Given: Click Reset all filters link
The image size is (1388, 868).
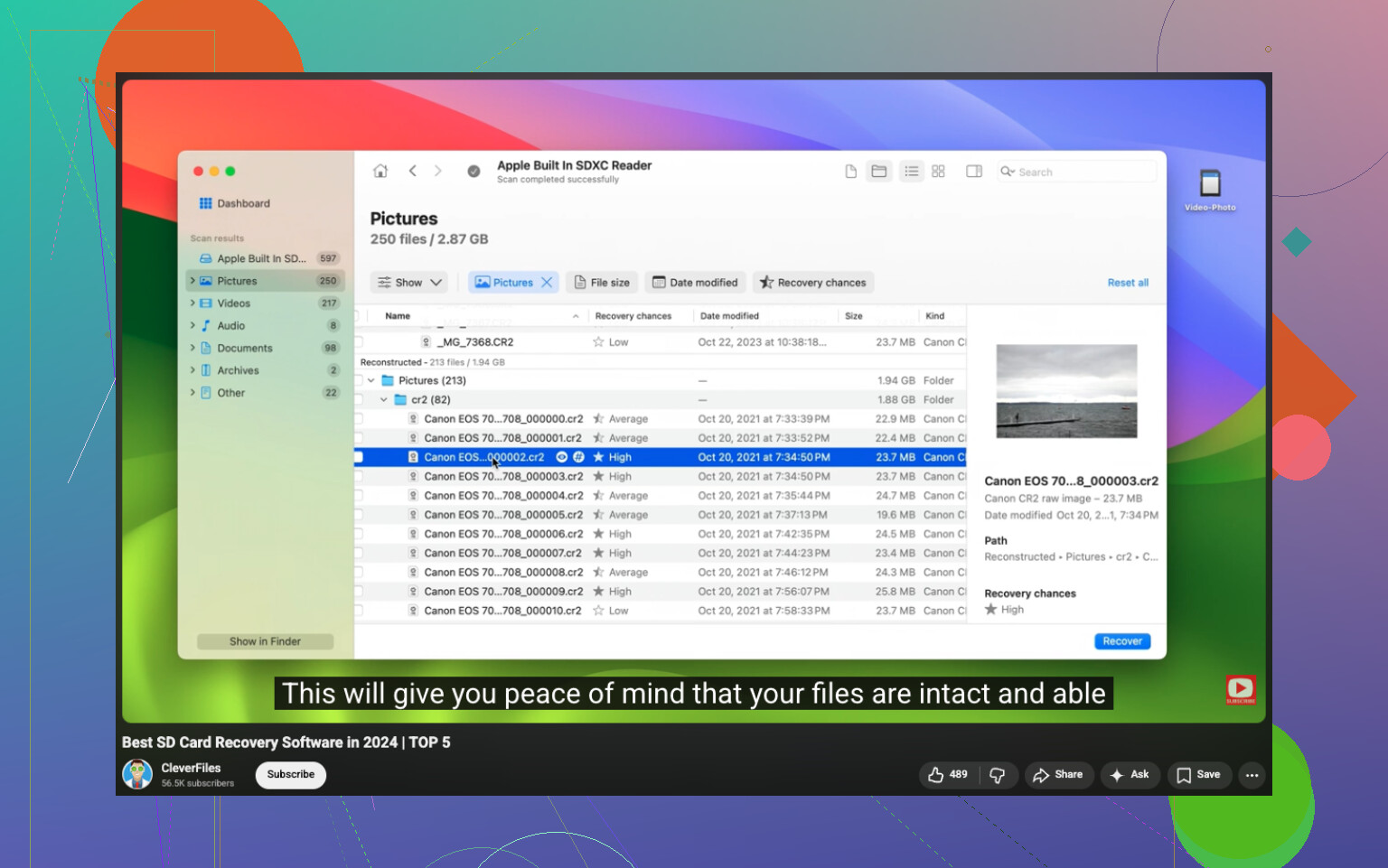Looking at the screenshot, I should click(x=1128, y=283).
